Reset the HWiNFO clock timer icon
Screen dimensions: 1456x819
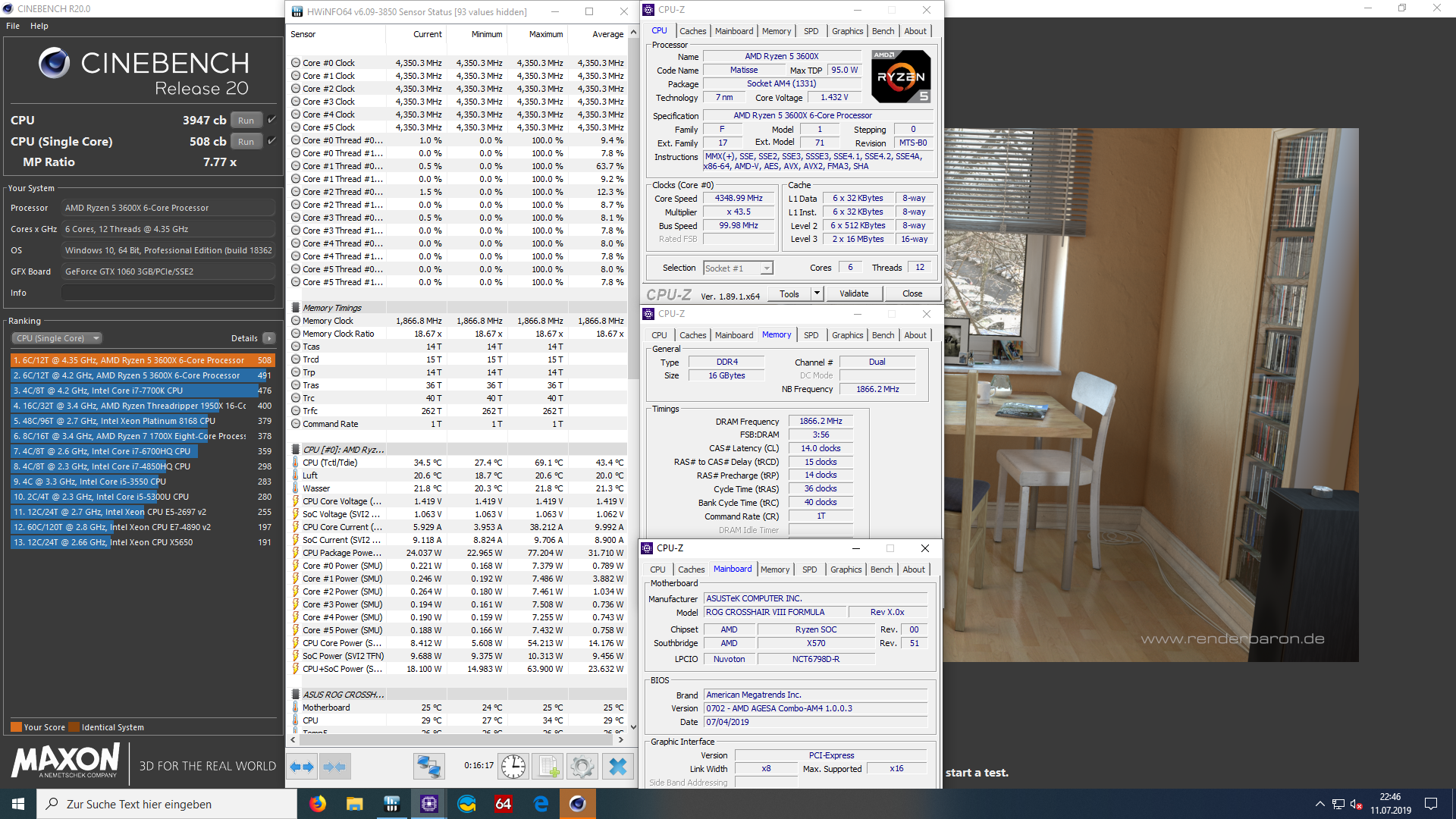pos(513,767)
